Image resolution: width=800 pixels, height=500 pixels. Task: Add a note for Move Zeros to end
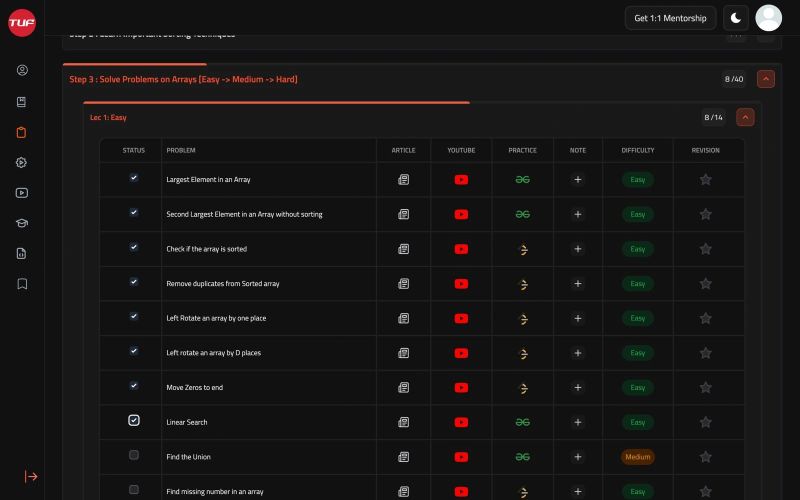coord(577,388)
